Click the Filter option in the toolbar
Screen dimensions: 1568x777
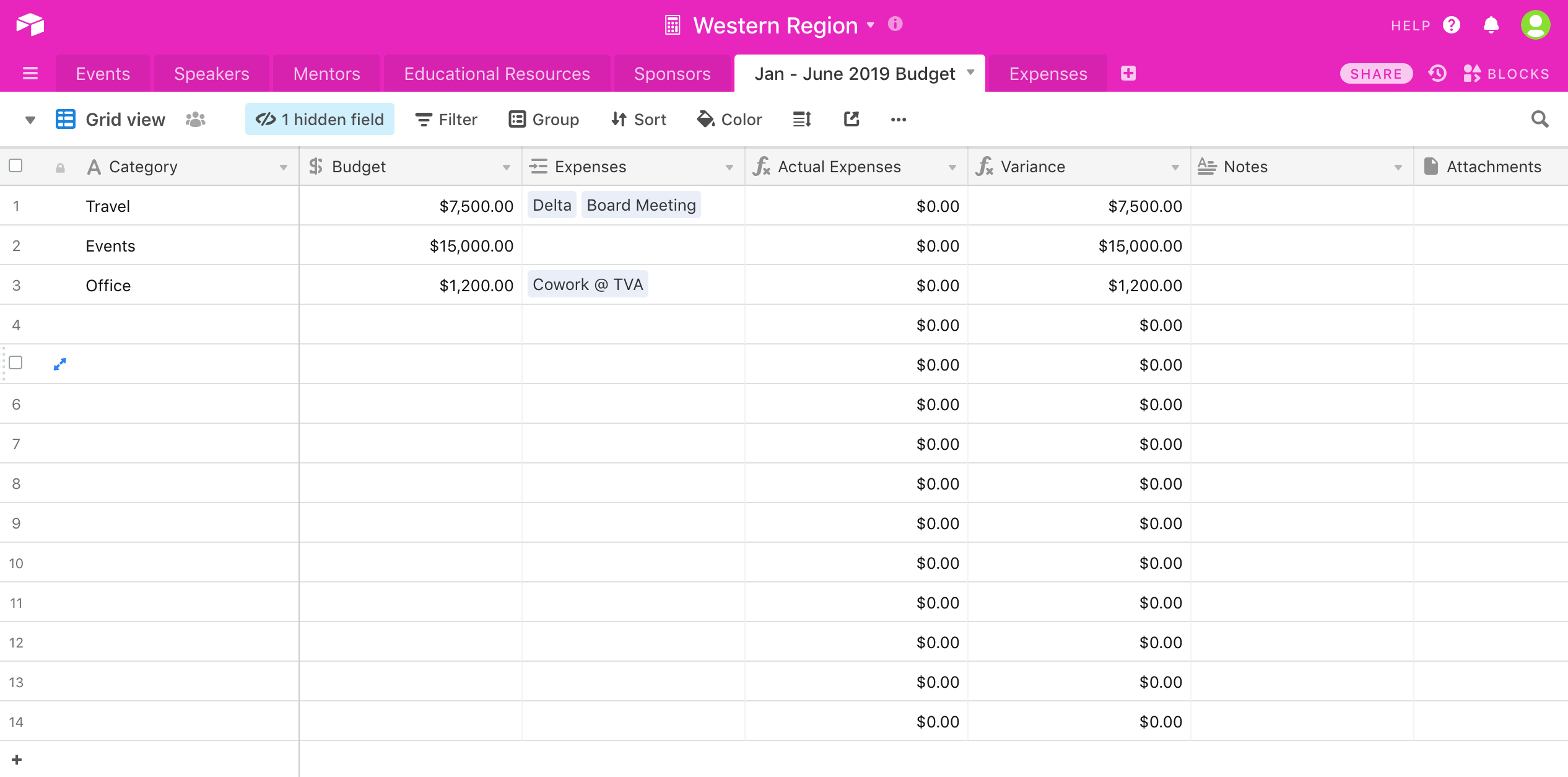pyautogui.click(x=446, y=119)
